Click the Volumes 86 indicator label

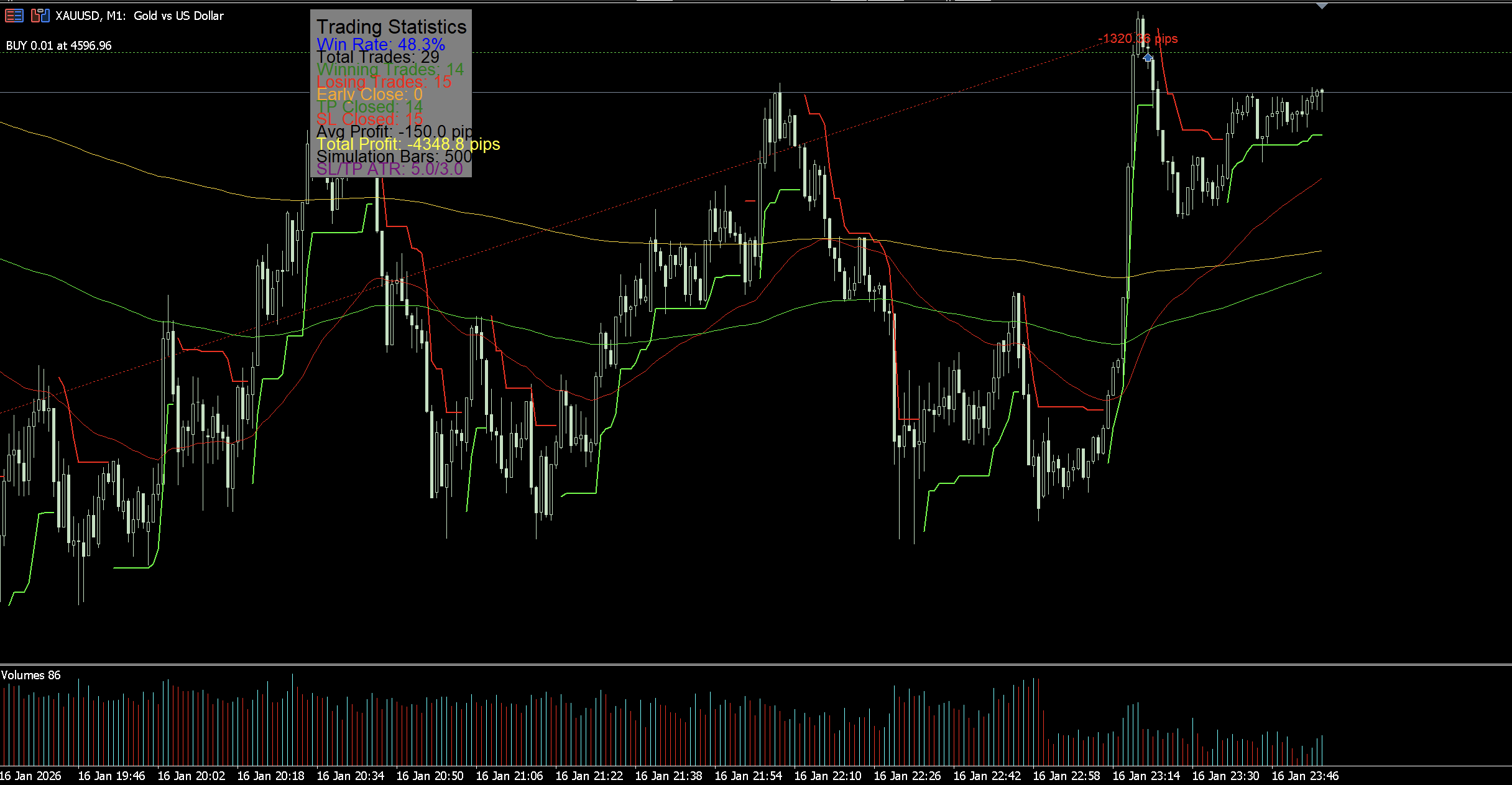31,675
